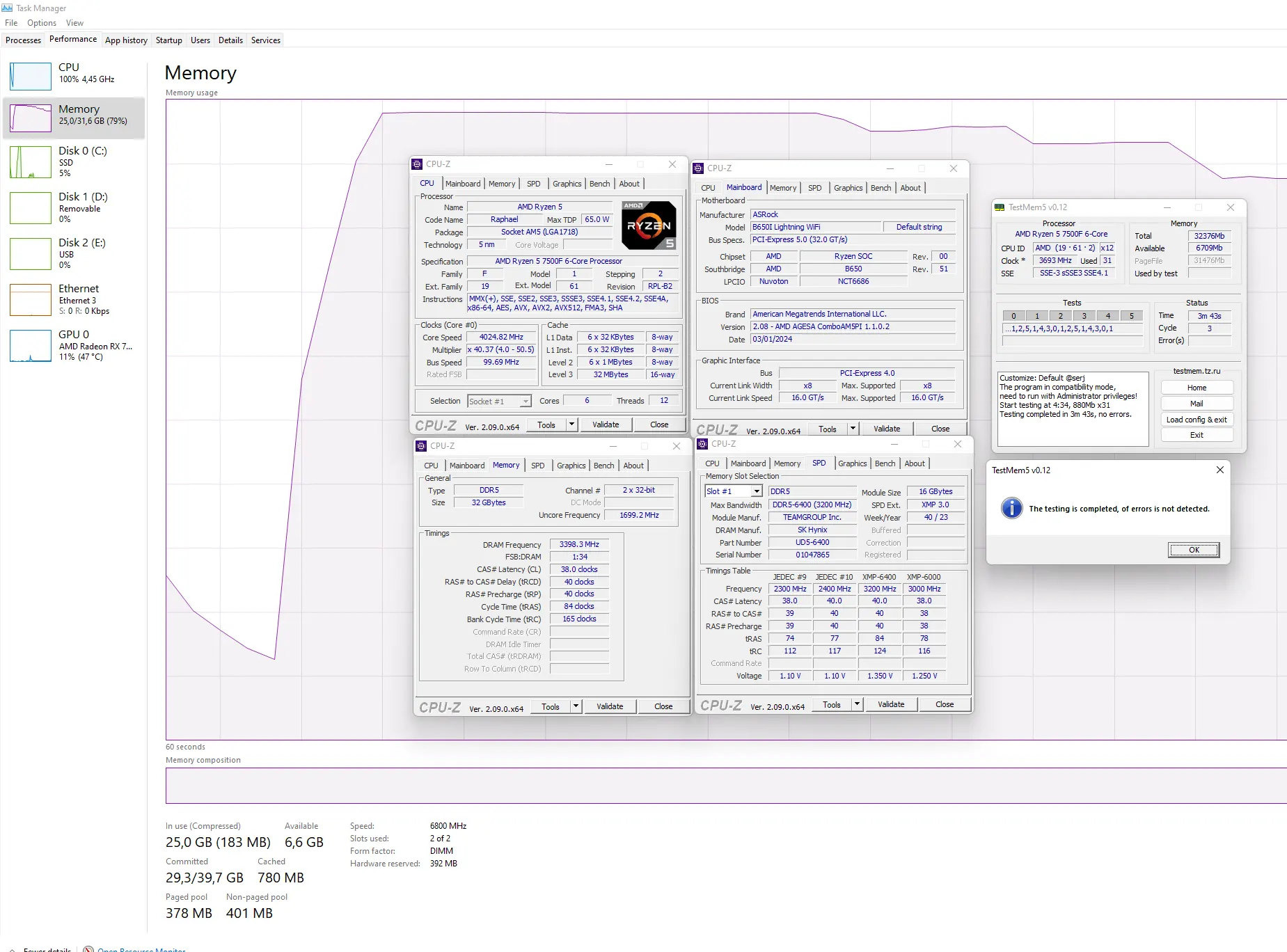Switch to the Processes tab
Image resolution: width=1287 pixels, height=952 pixels.
[x=23, y=40]
